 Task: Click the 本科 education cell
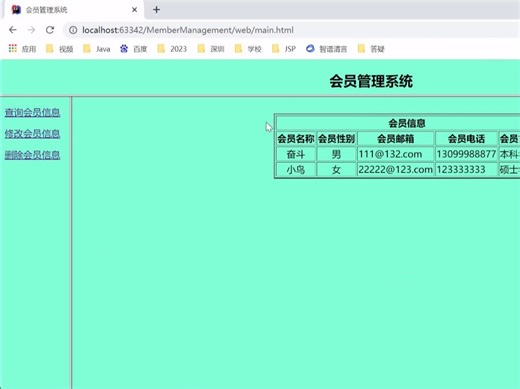509,154
